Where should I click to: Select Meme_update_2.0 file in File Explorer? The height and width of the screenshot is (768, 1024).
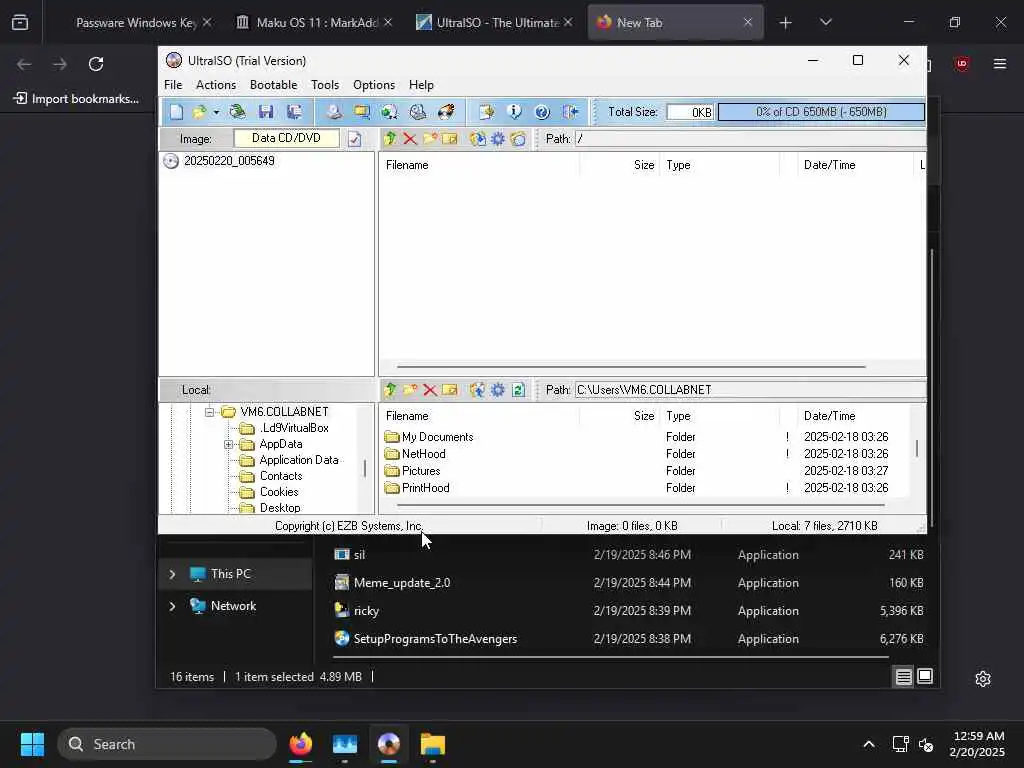(402, 583)
